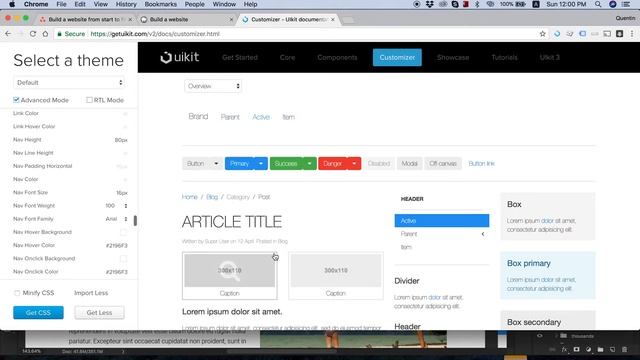Open the Showcase nav item

click(x=453, y=58)
